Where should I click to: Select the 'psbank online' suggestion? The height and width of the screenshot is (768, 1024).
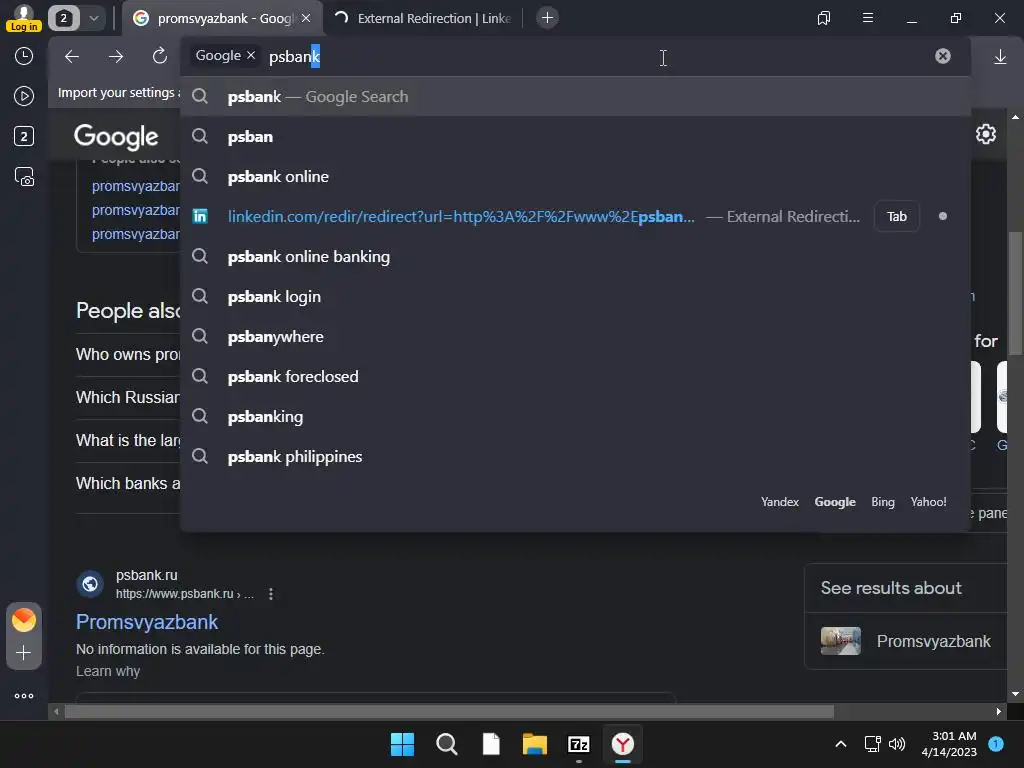(575, 176)
